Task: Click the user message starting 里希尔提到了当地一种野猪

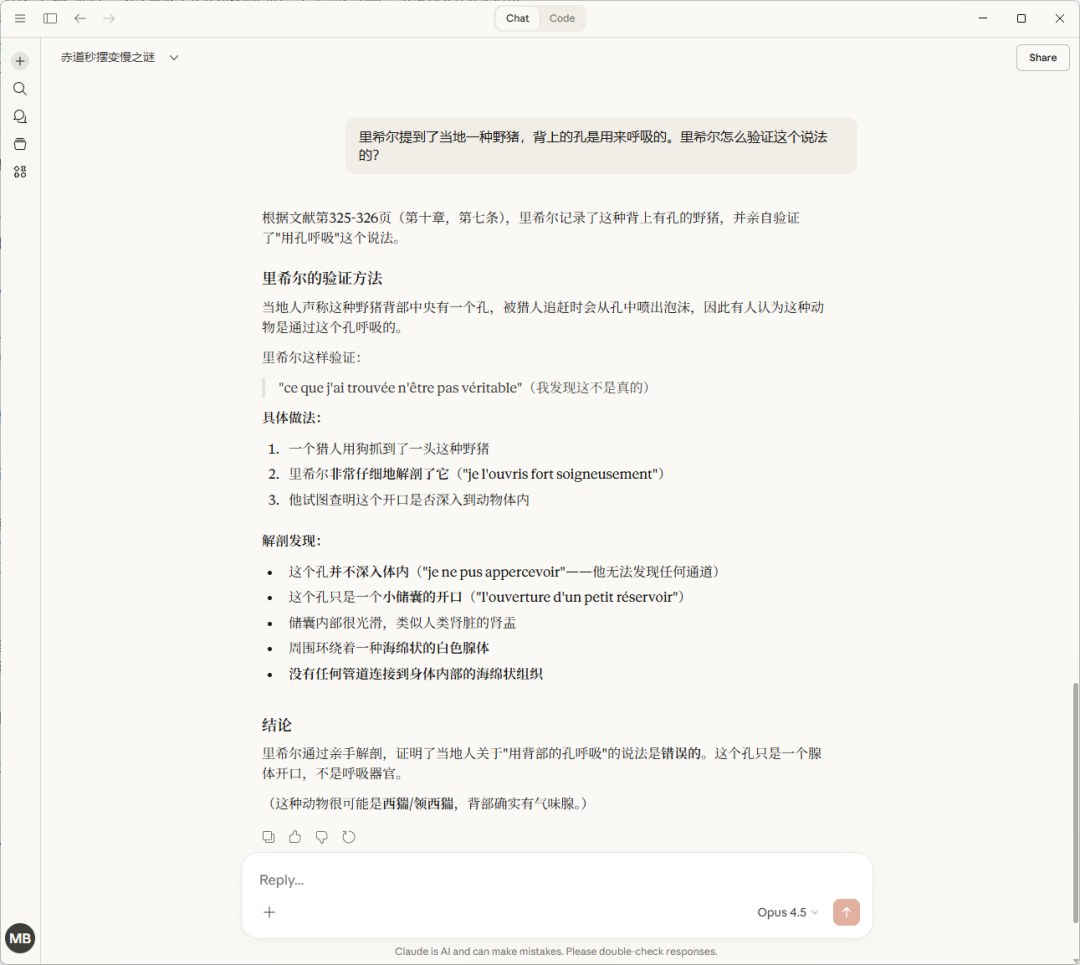Action: point(601,145)
